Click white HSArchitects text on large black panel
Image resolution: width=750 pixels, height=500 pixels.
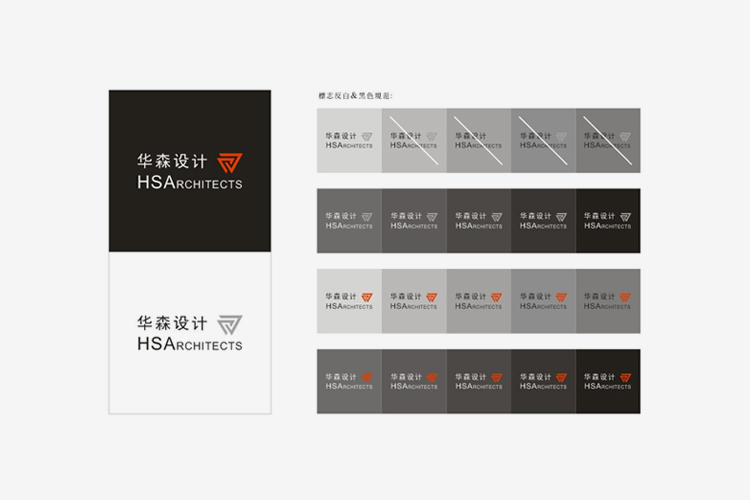pos(190,182)
